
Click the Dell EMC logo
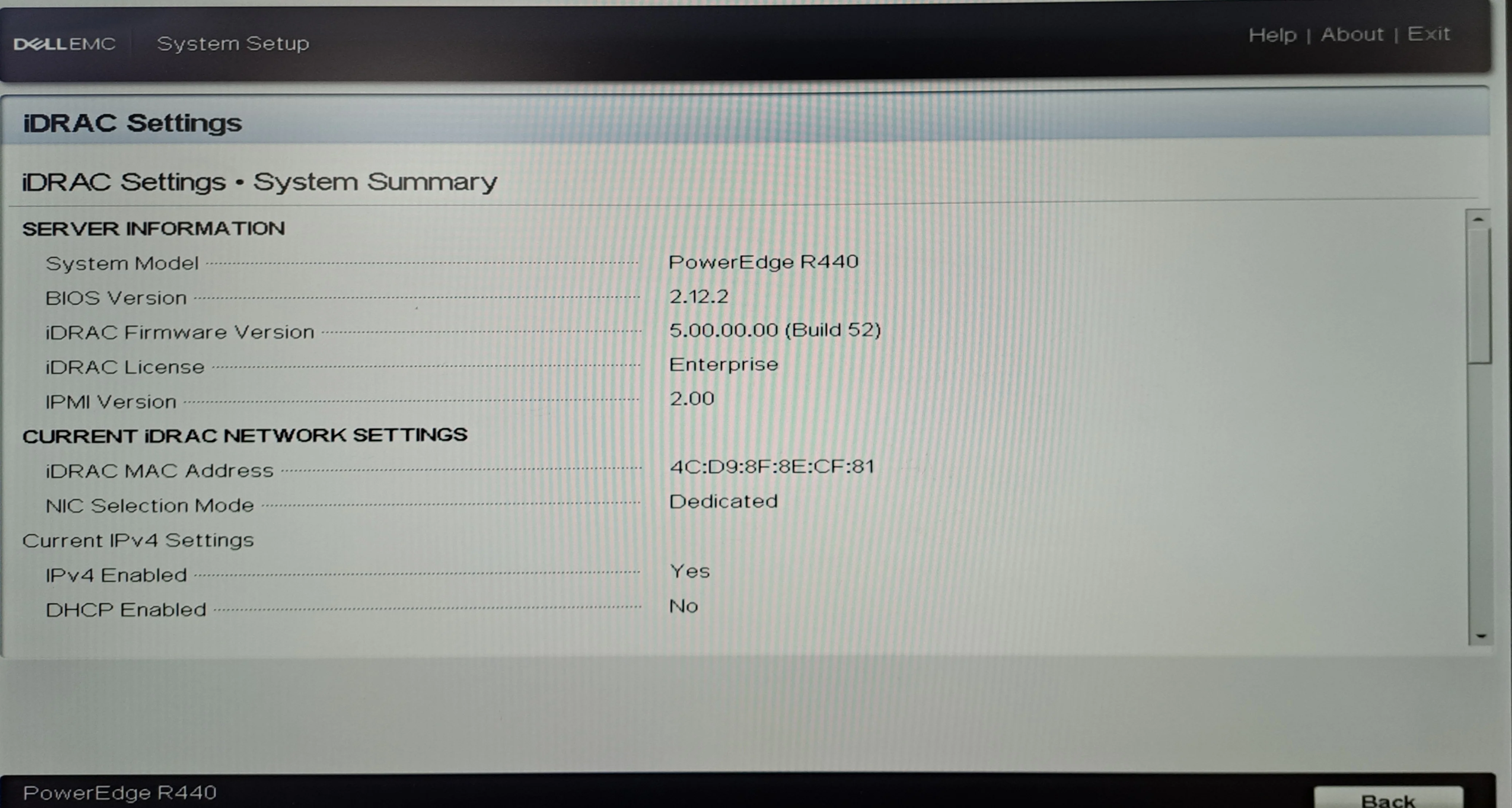point(64,44)
